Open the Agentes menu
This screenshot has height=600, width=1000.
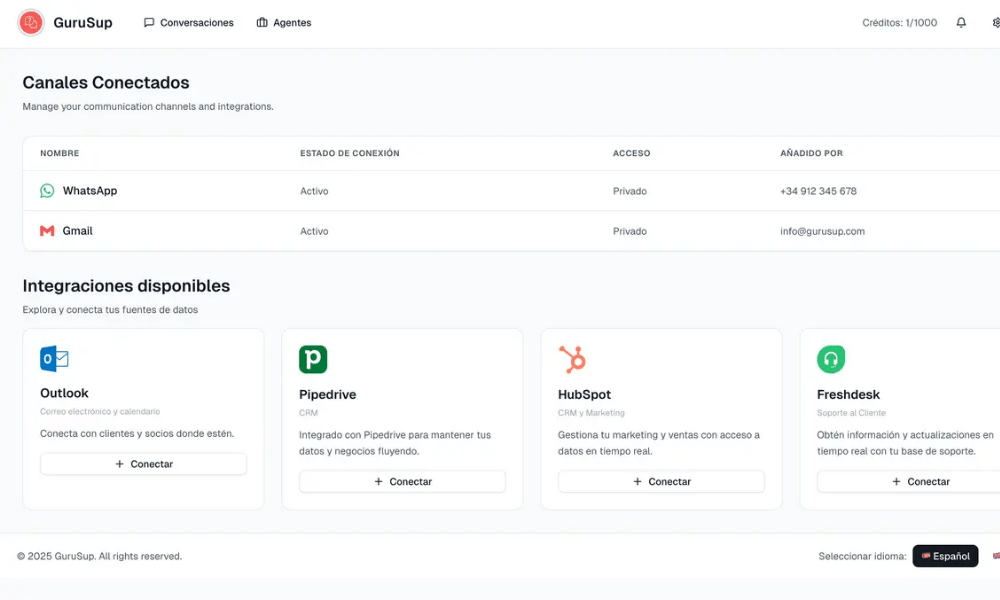[284, 23]
